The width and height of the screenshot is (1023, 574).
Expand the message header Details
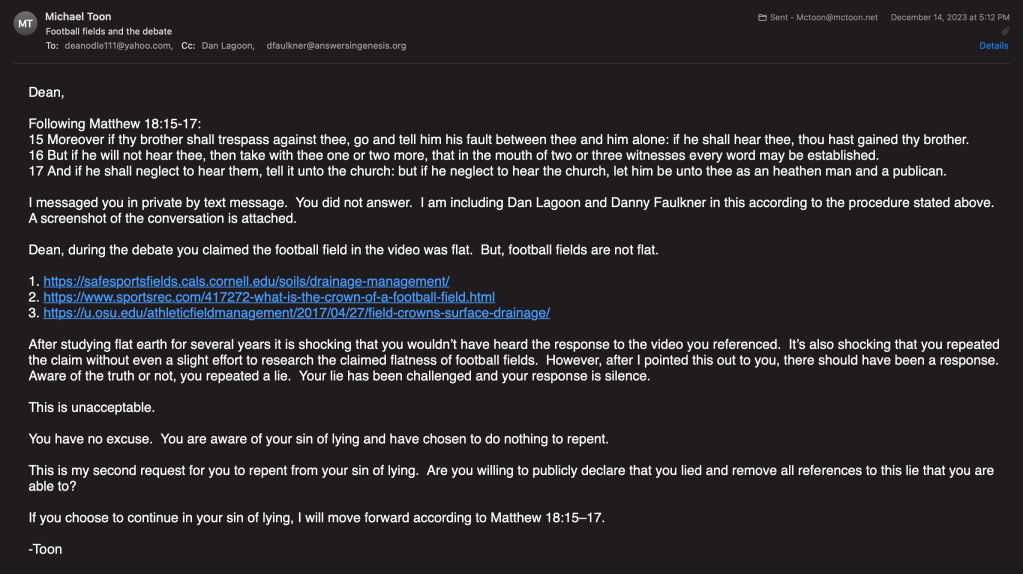[993, 46]
